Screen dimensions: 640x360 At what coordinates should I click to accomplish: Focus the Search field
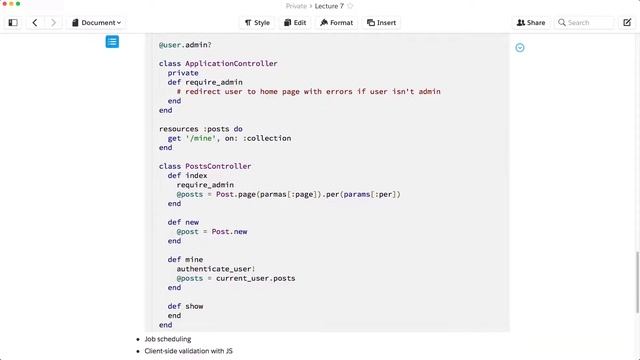pos(585,23)
